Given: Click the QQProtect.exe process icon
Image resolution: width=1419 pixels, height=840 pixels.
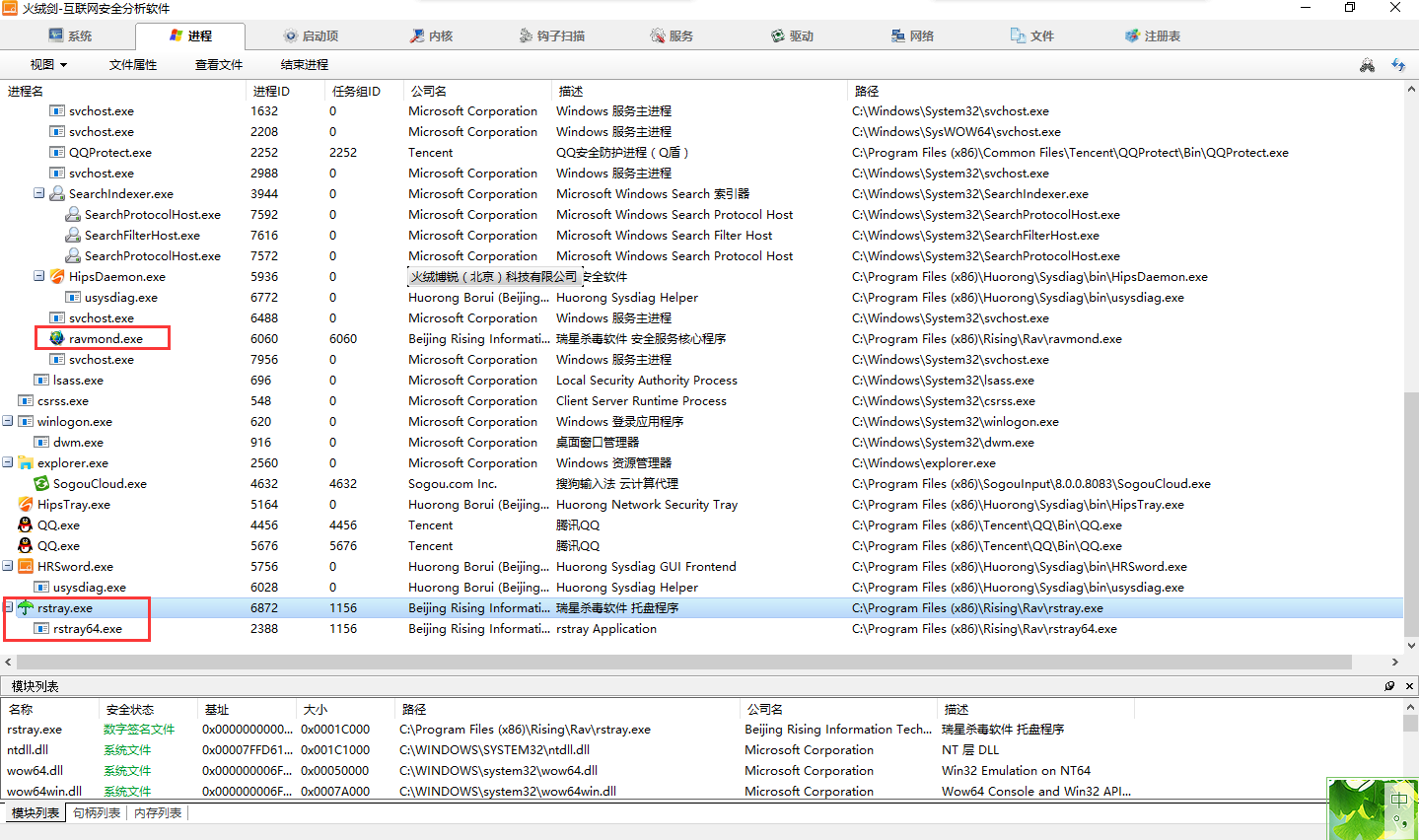Looking at the screenshot, I should 57,153.
